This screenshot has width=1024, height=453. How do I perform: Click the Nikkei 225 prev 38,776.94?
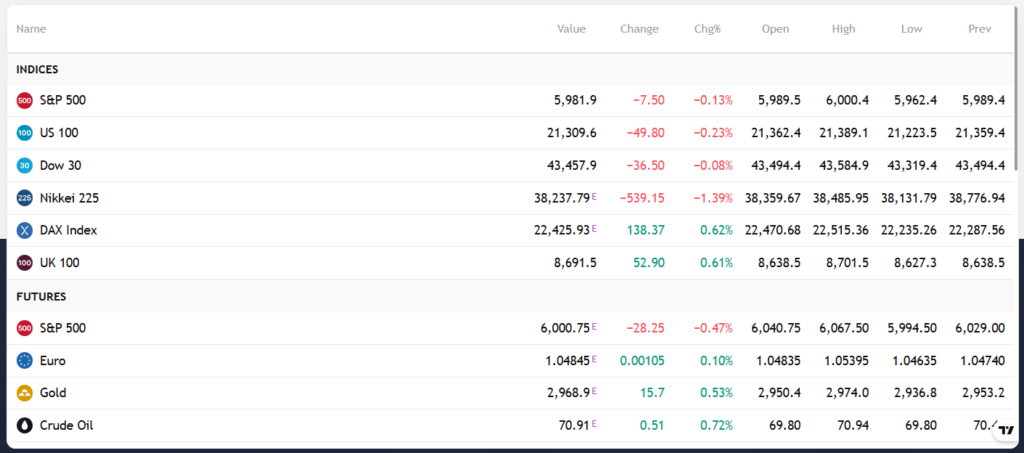point(977,198)
